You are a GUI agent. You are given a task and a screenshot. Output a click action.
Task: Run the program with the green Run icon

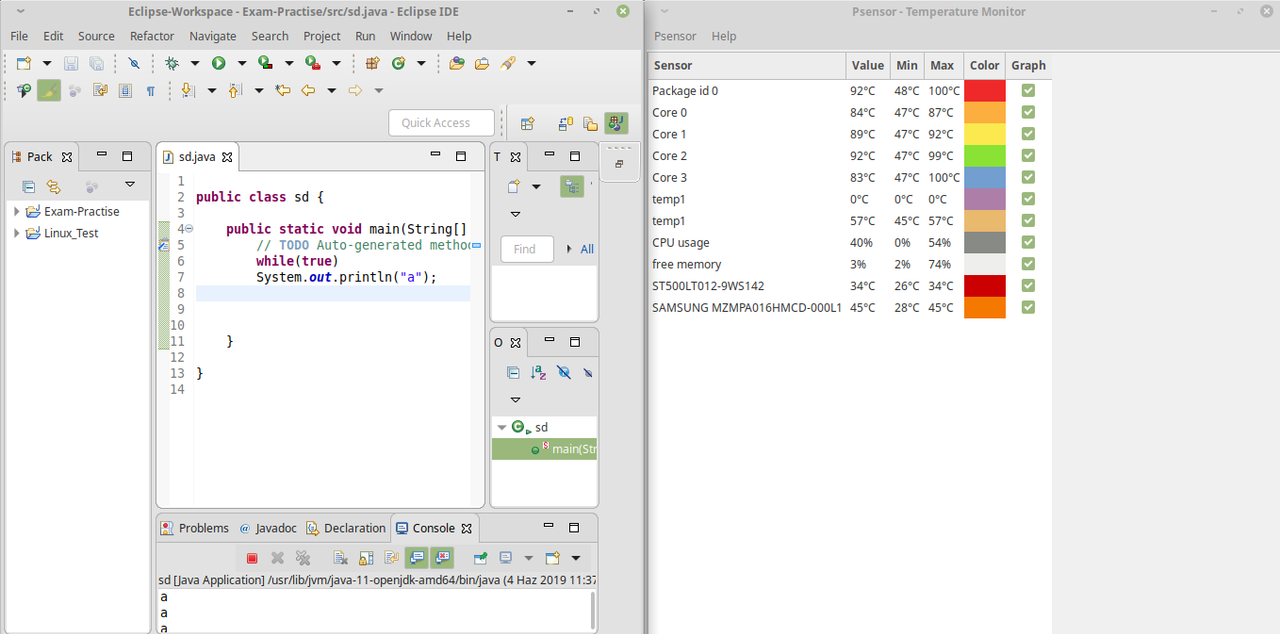218,63
